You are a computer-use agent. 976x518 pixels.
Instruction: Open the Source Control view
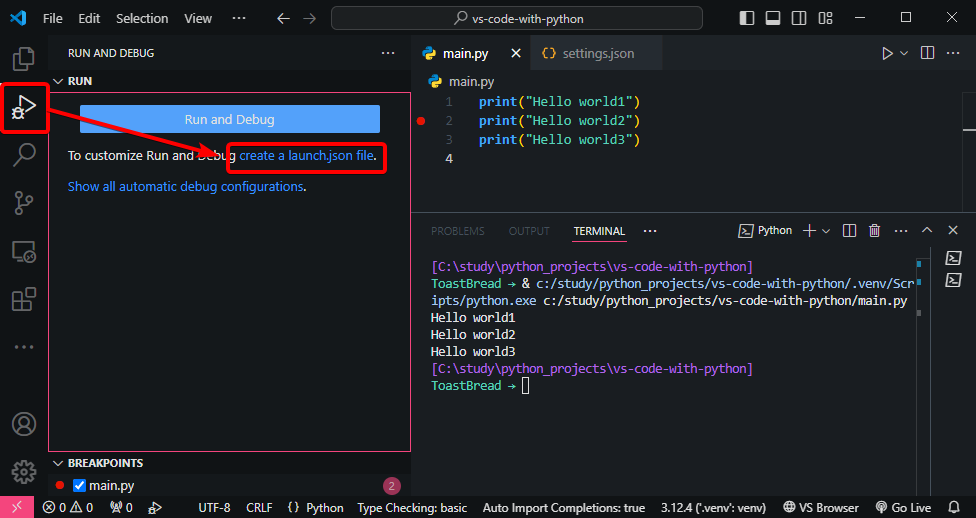click(24, 203)
